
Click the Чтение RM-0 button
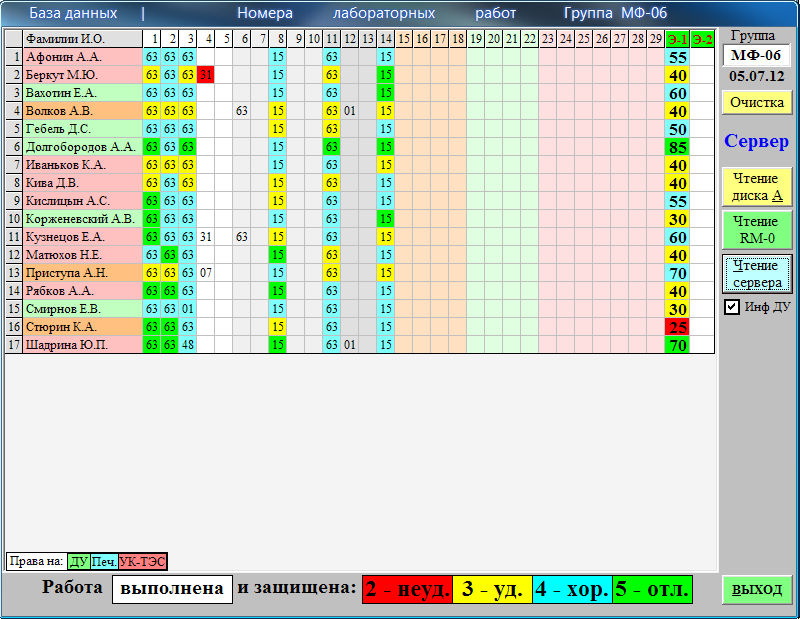(757, 230)
